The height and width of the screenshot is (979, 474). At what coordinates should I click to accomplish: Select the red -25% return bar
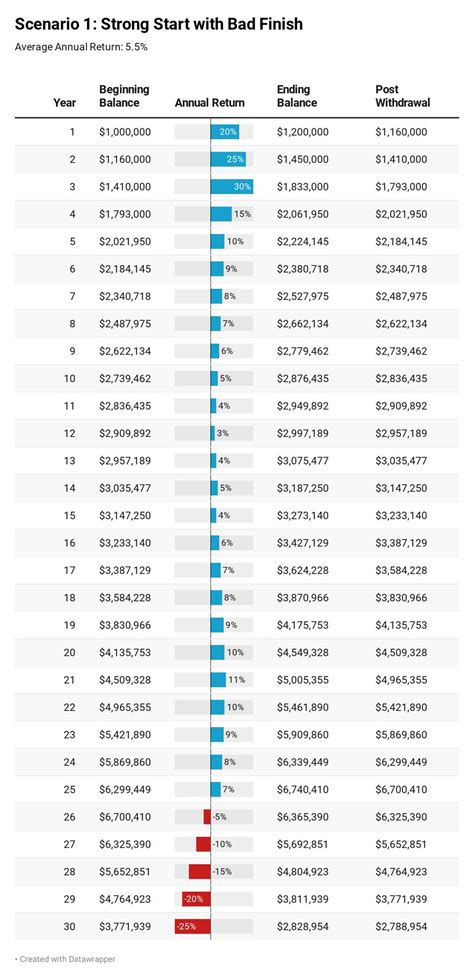pyautogui.click(x=192, y=927)
